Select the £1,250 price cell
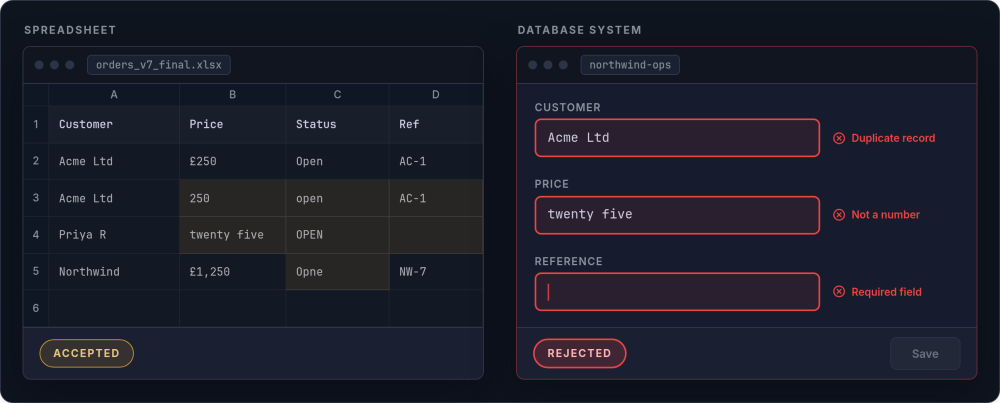This screenshot has width=1000, height=403. pos(233,272)
